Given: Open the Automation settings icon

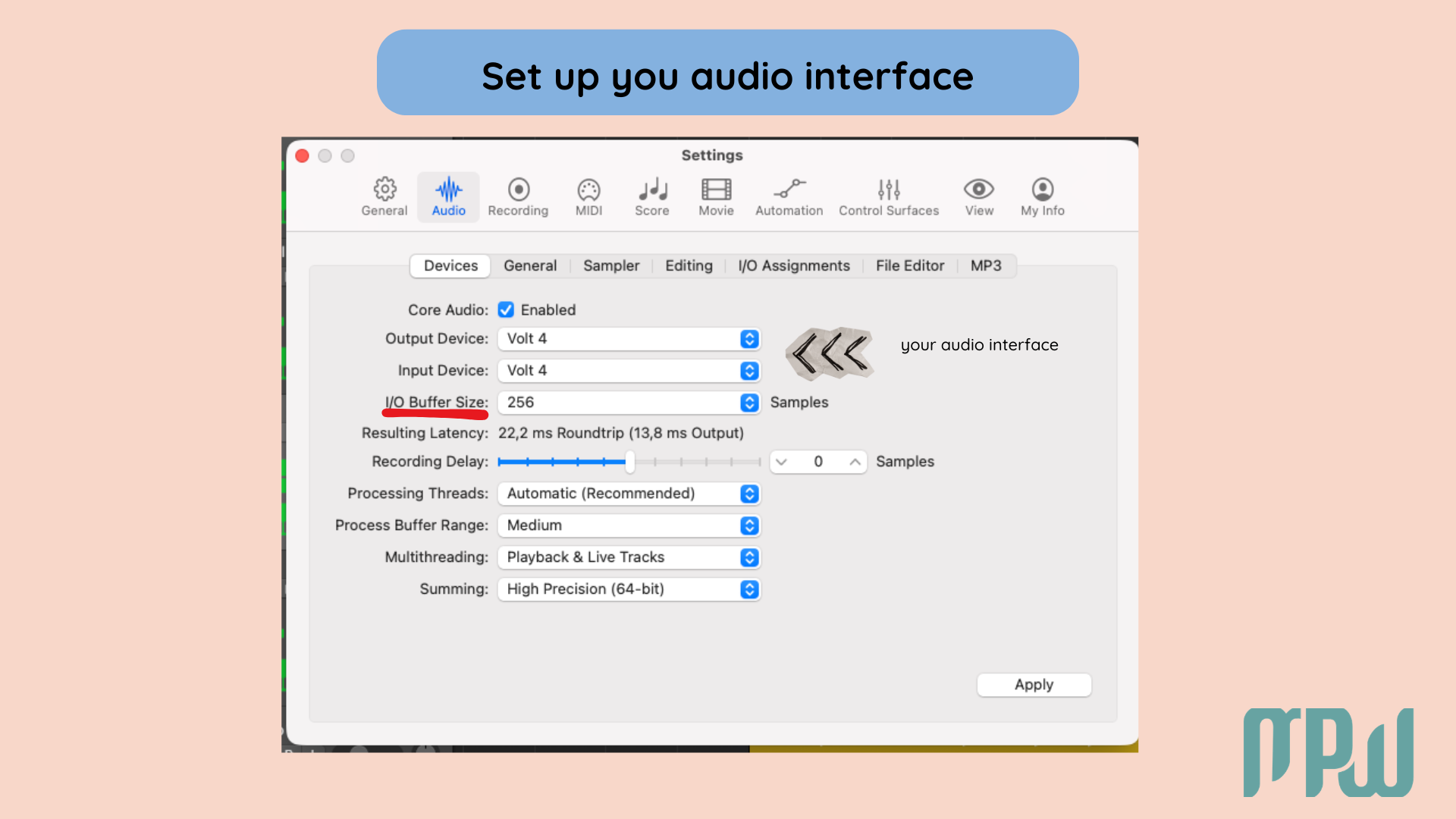Looking at the screenshot, I should coord(789,196).
